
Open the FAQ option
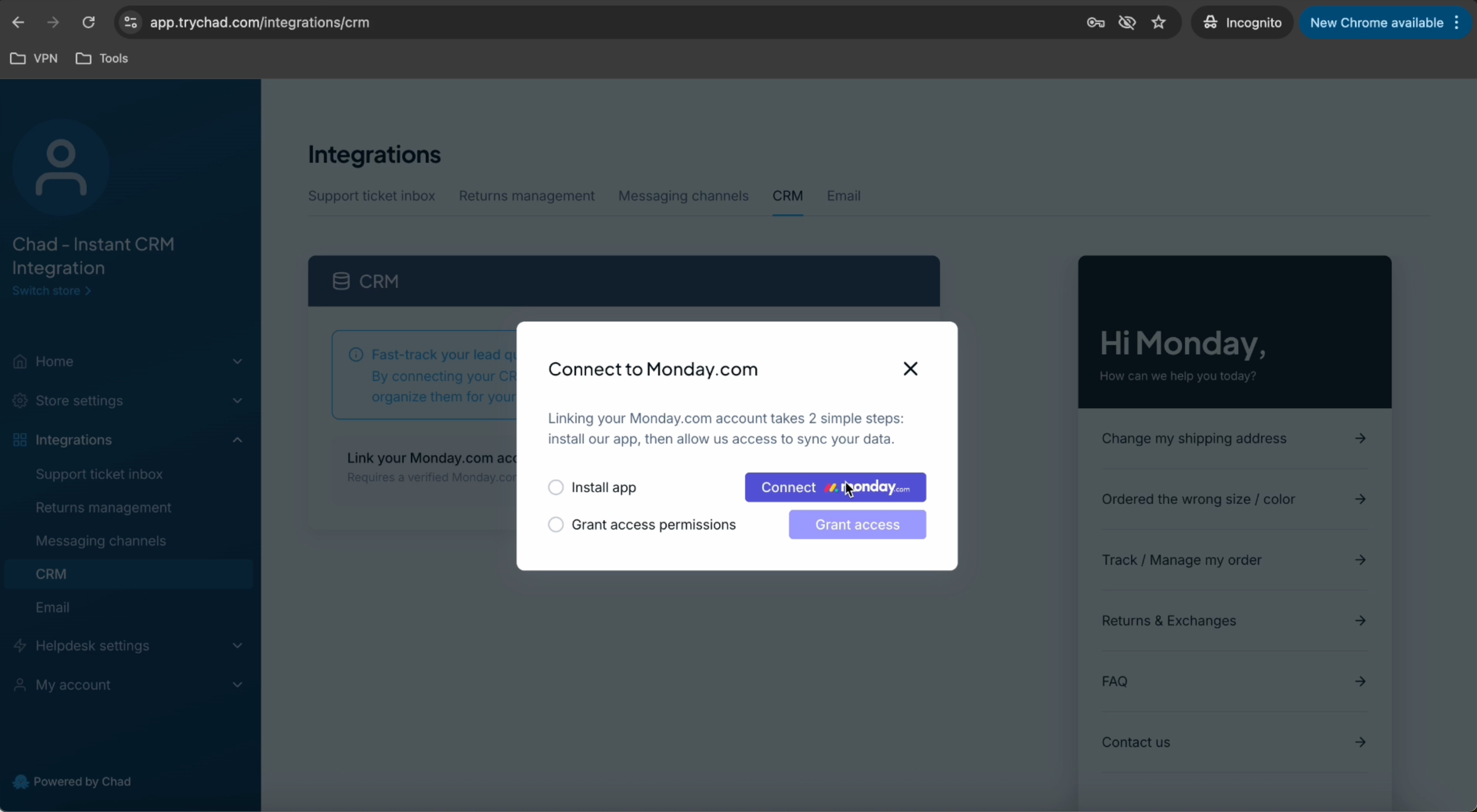(x=1234, y=682)
